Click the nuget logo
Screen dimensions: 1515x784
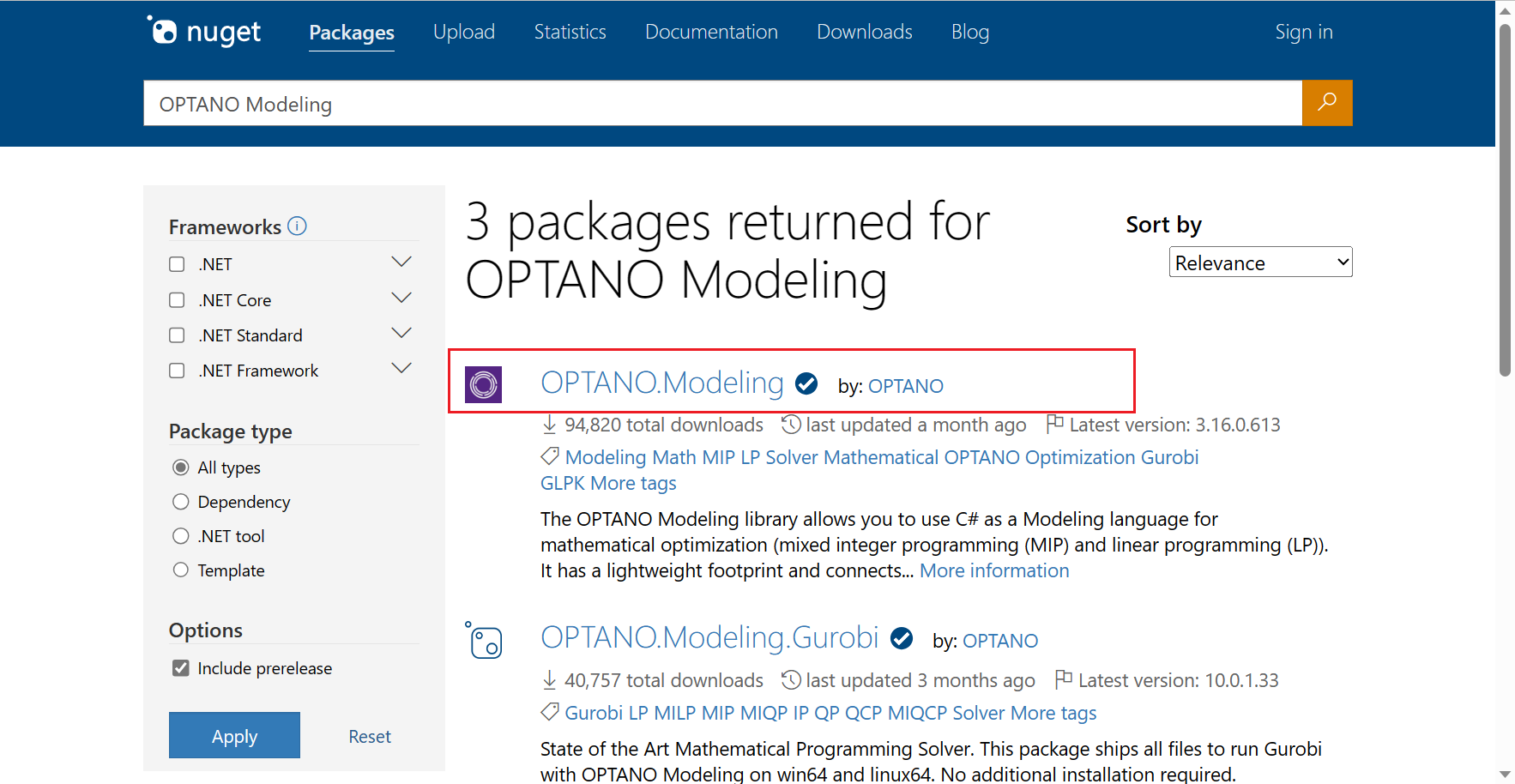pos(204,32)
